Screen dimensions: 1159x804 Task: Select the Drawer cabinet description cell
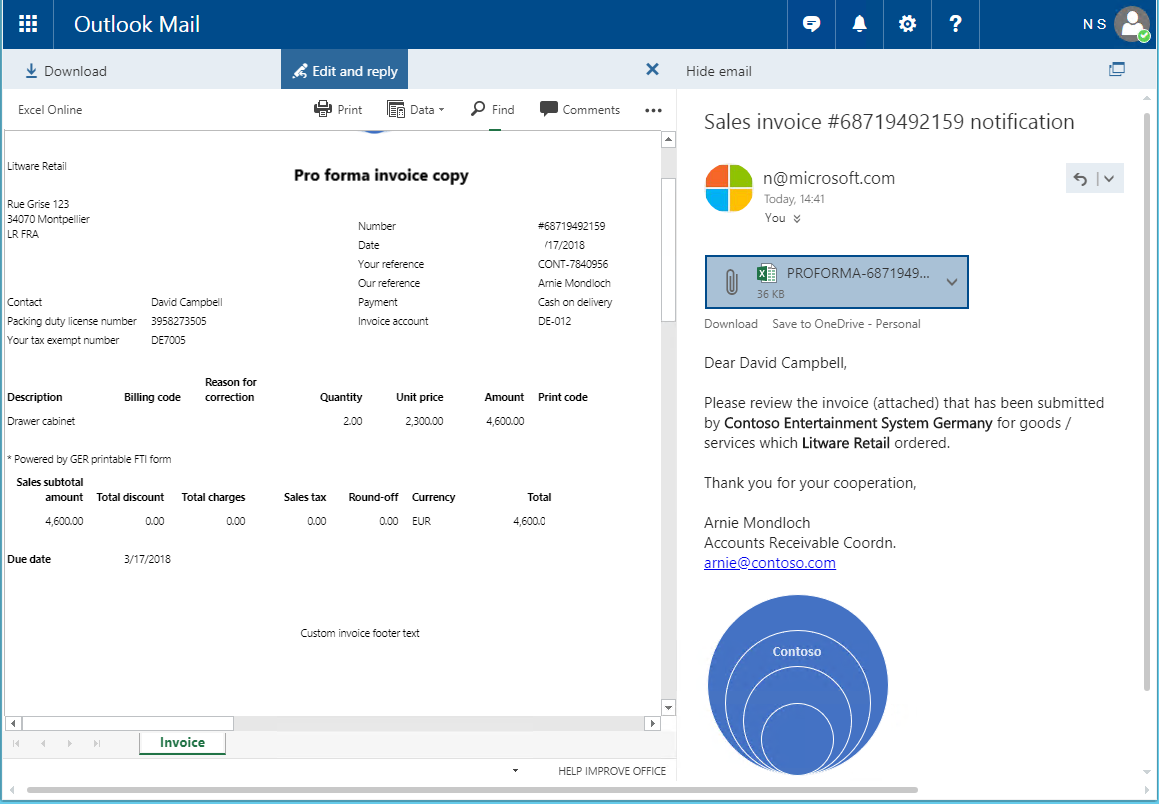click(41, 421)
